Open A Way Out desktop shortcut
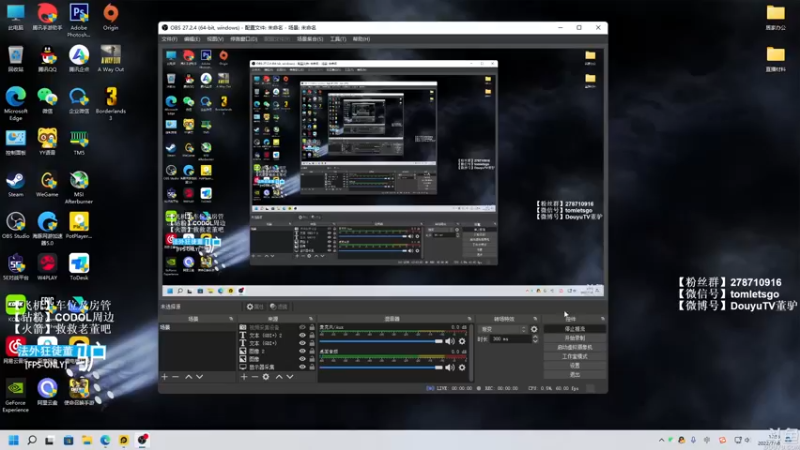The width and height of the screenshot is (800, 450). click(111, 58)
